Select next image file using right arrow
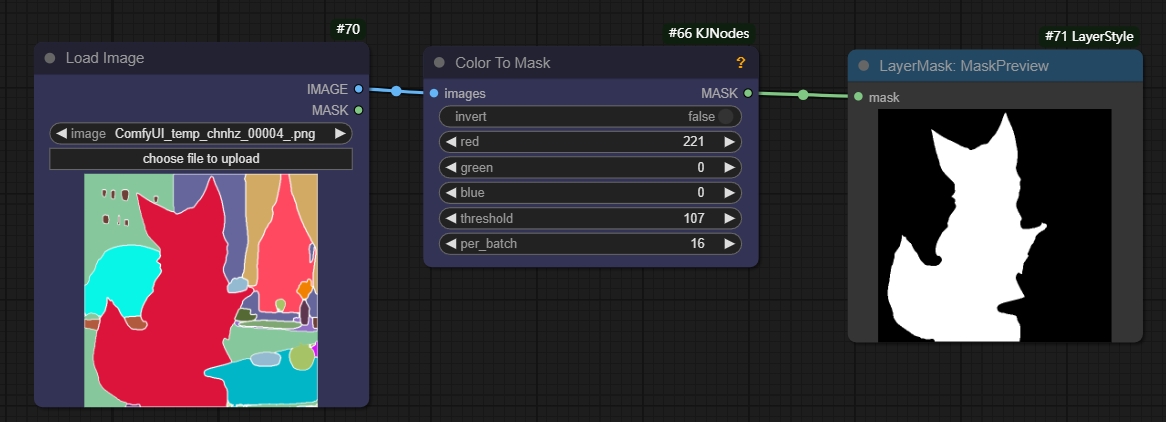Viewport: 1166px width, 422px height. pos(340,133)
